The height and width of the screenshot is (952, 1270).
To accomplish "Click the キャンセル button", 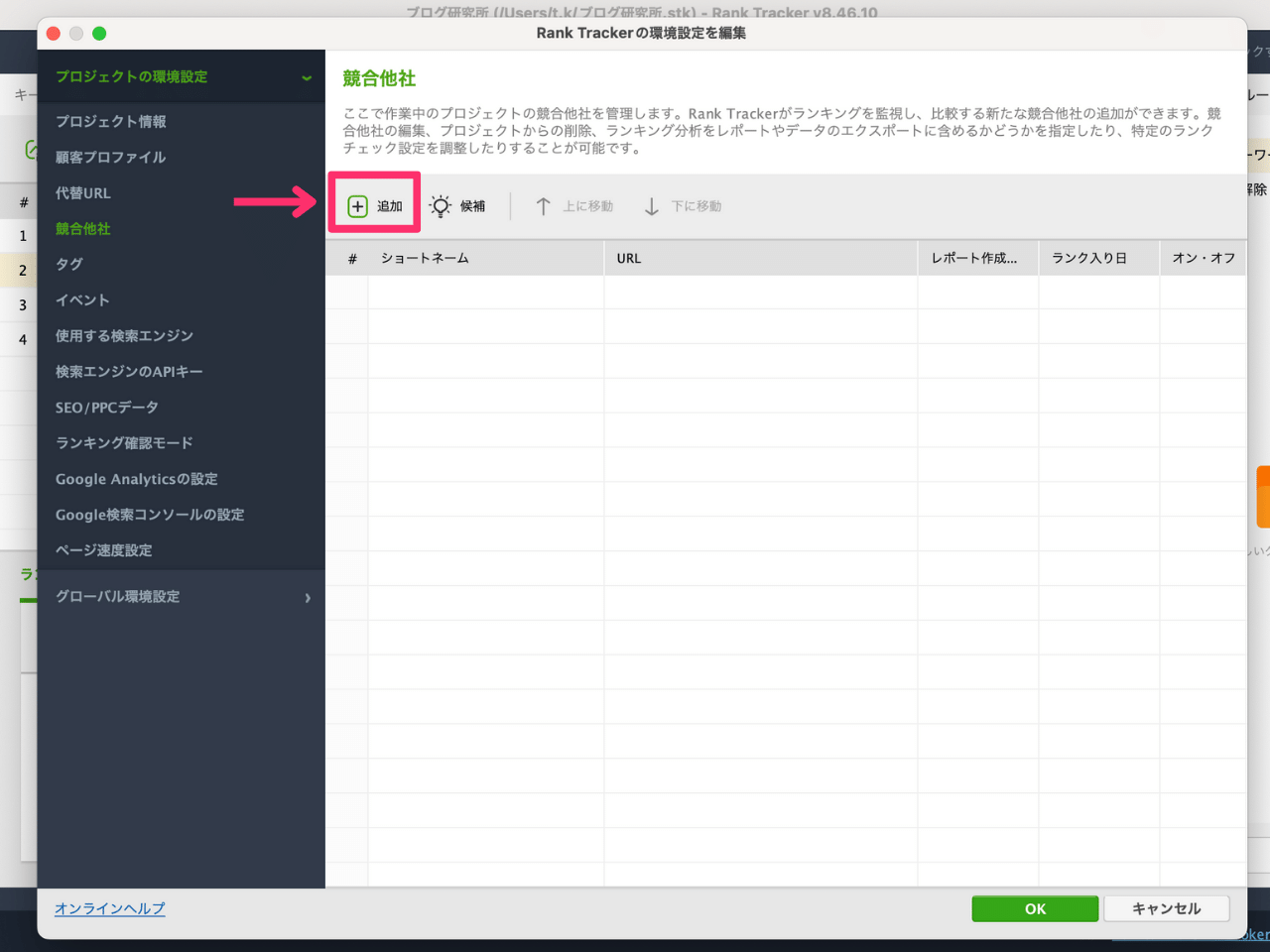I will click(1167, 908).
